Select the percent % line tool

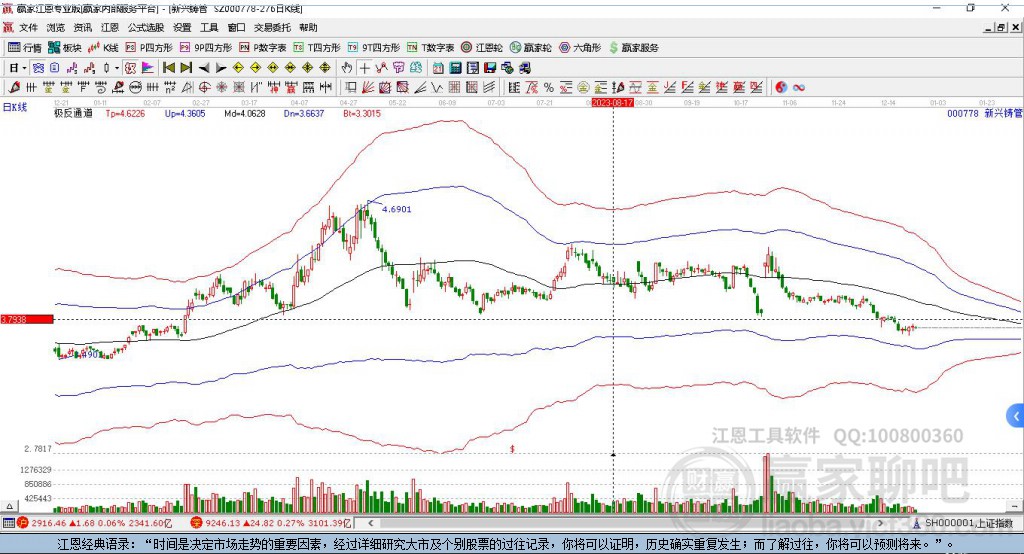click(x=549, y=87)
